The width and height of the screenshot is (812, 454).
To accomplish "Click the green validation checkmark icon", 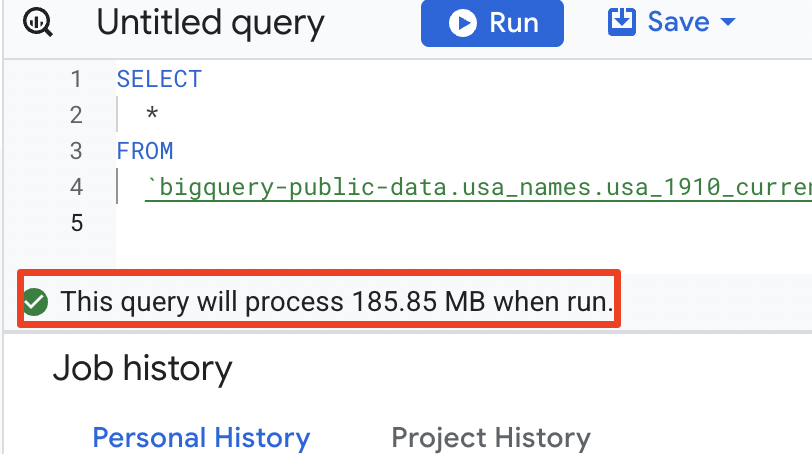I will 35,301.
